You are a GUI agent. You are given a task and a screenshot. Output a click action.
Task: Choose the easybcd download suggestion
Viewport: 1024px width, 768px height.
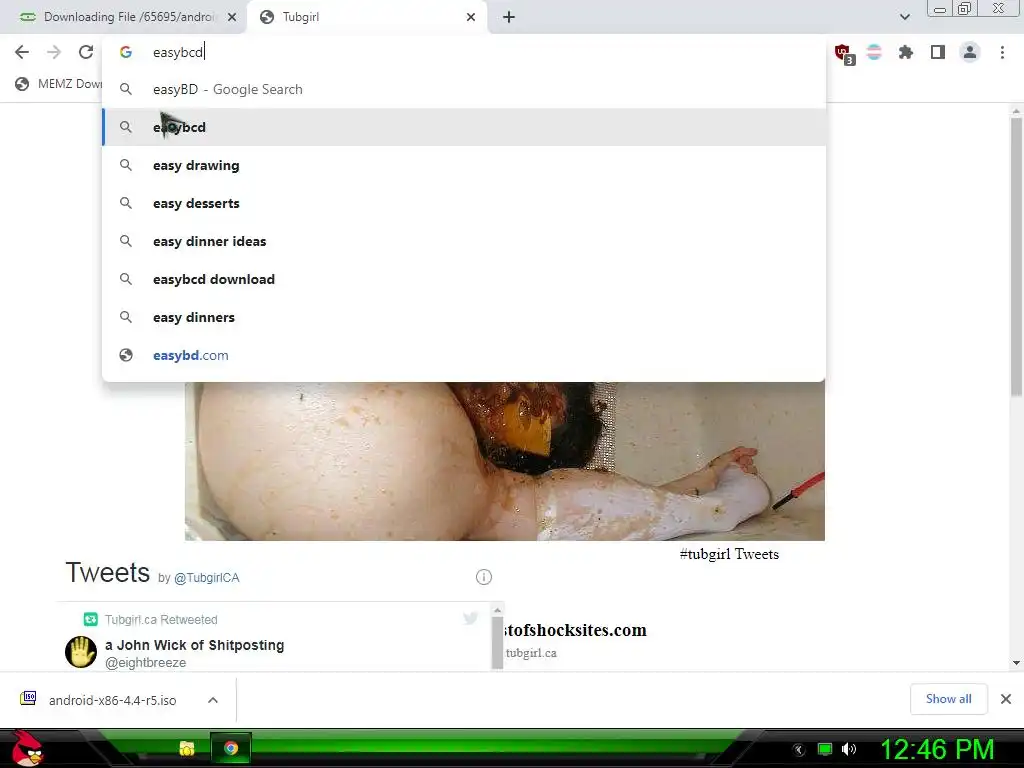[x=464, y=279]
